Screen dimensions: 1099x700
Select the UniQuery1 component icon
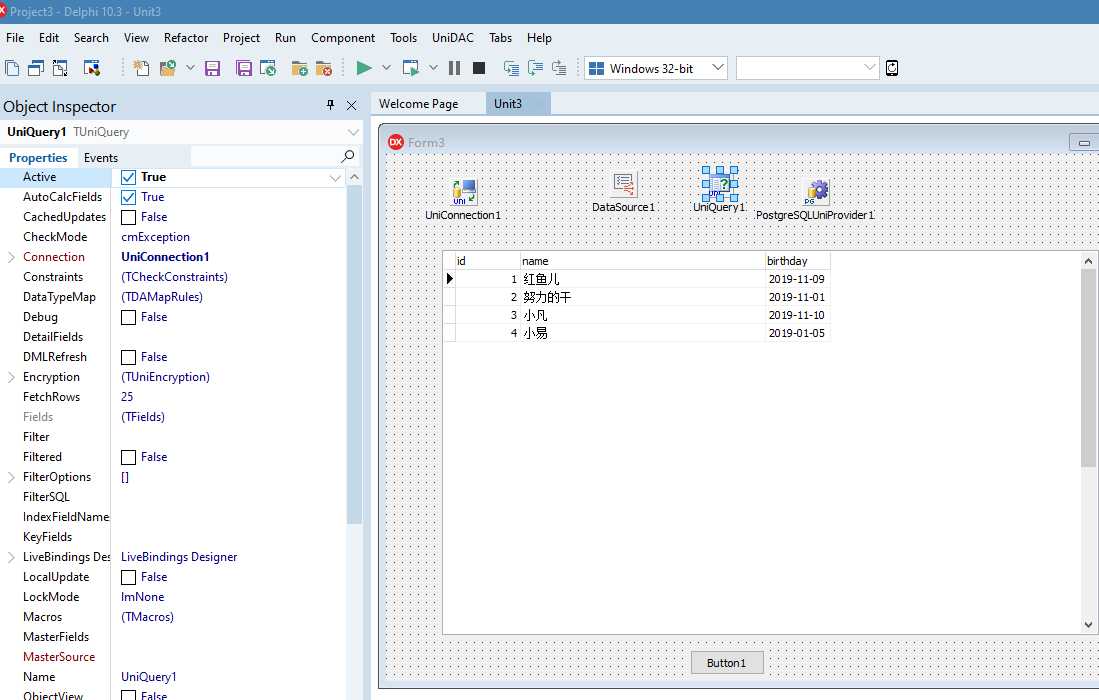click(x=720, y=184)
